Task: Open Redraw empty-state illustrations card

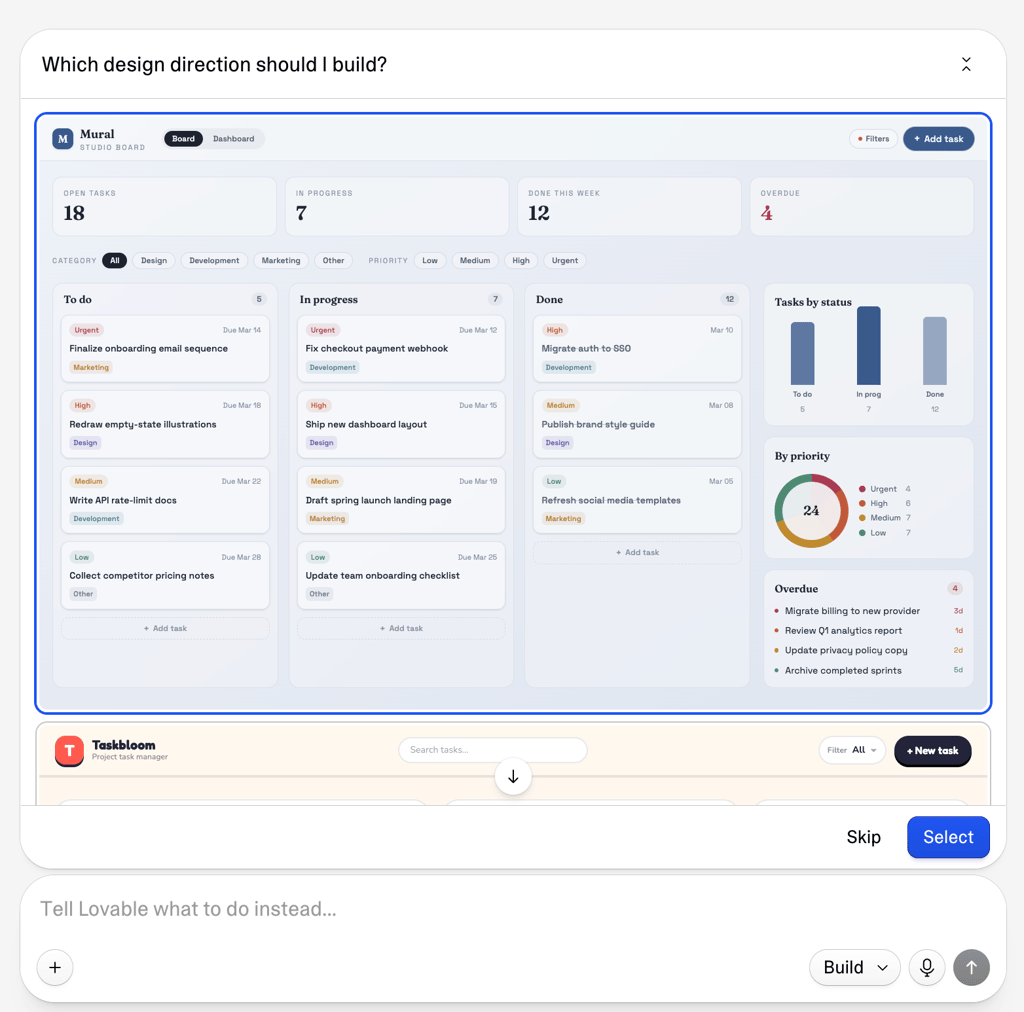Action: pos(165,424)
